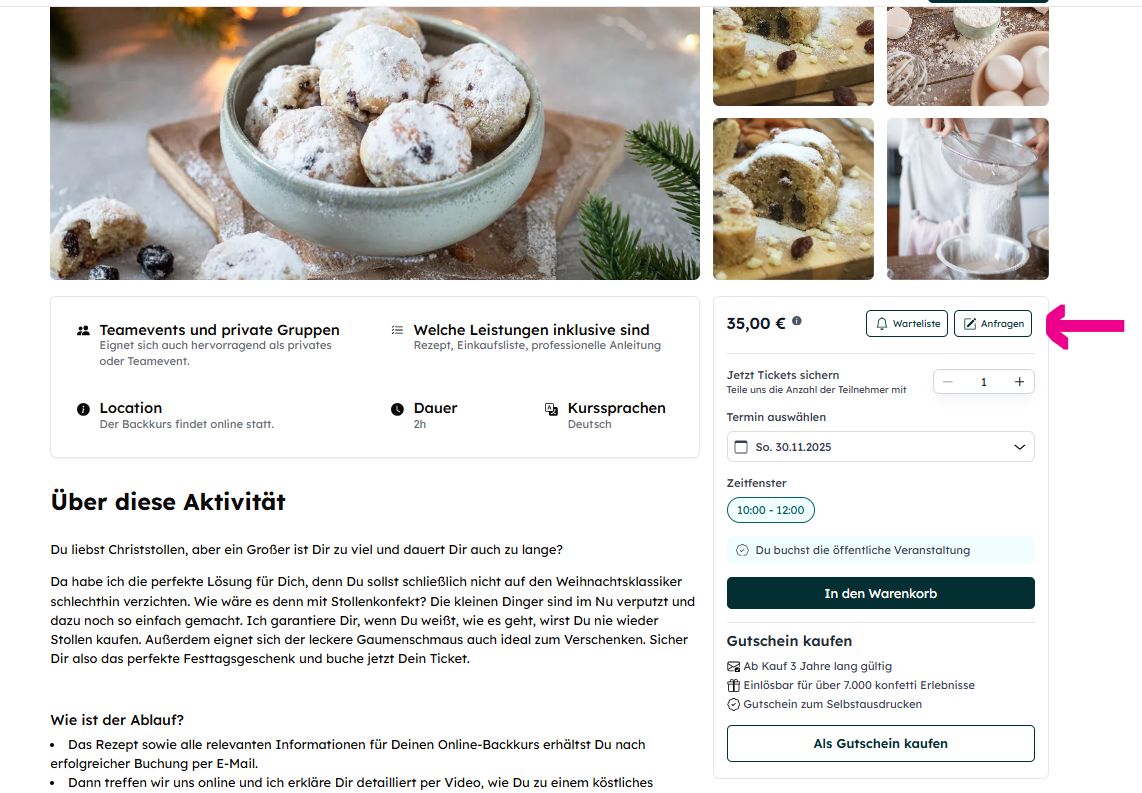Open the powdered sugar sifting thumbnail
This screenshot has height=793, width=1142.
click(x=968, y=199)
